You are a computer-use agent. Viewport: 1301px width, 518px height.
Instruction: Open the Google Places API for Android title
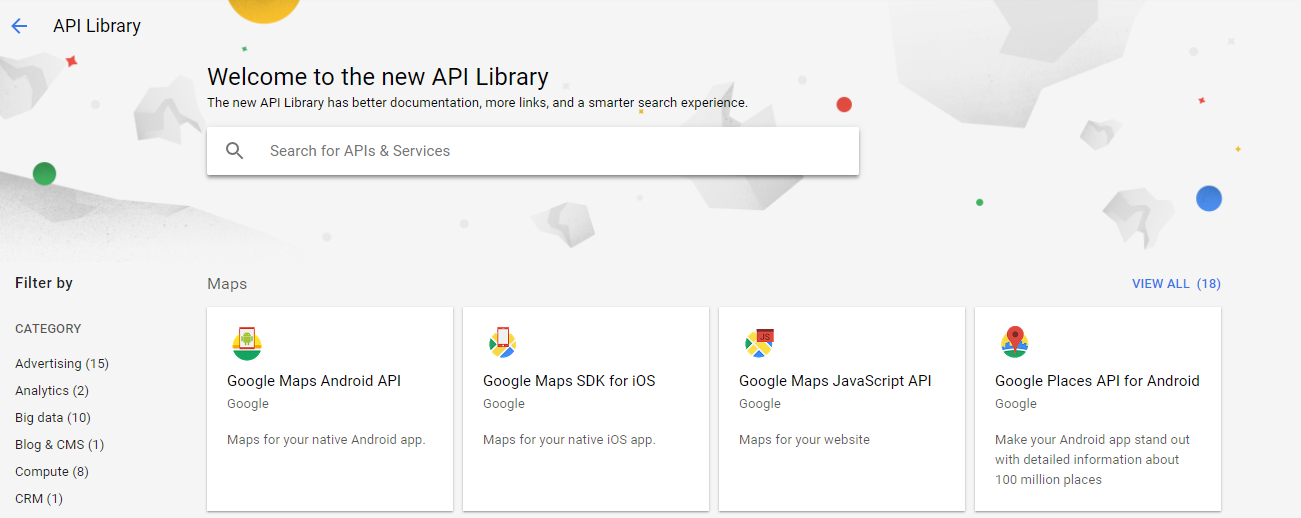pyautogui.click(x=1097, y=381)
